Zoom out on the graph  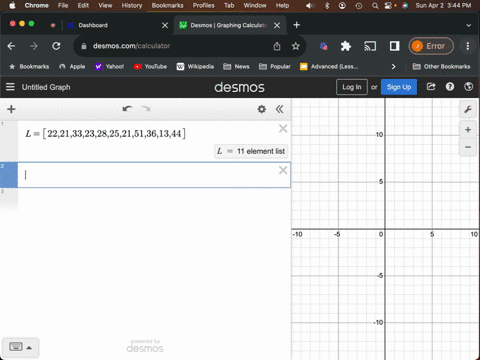pos(468,147)
